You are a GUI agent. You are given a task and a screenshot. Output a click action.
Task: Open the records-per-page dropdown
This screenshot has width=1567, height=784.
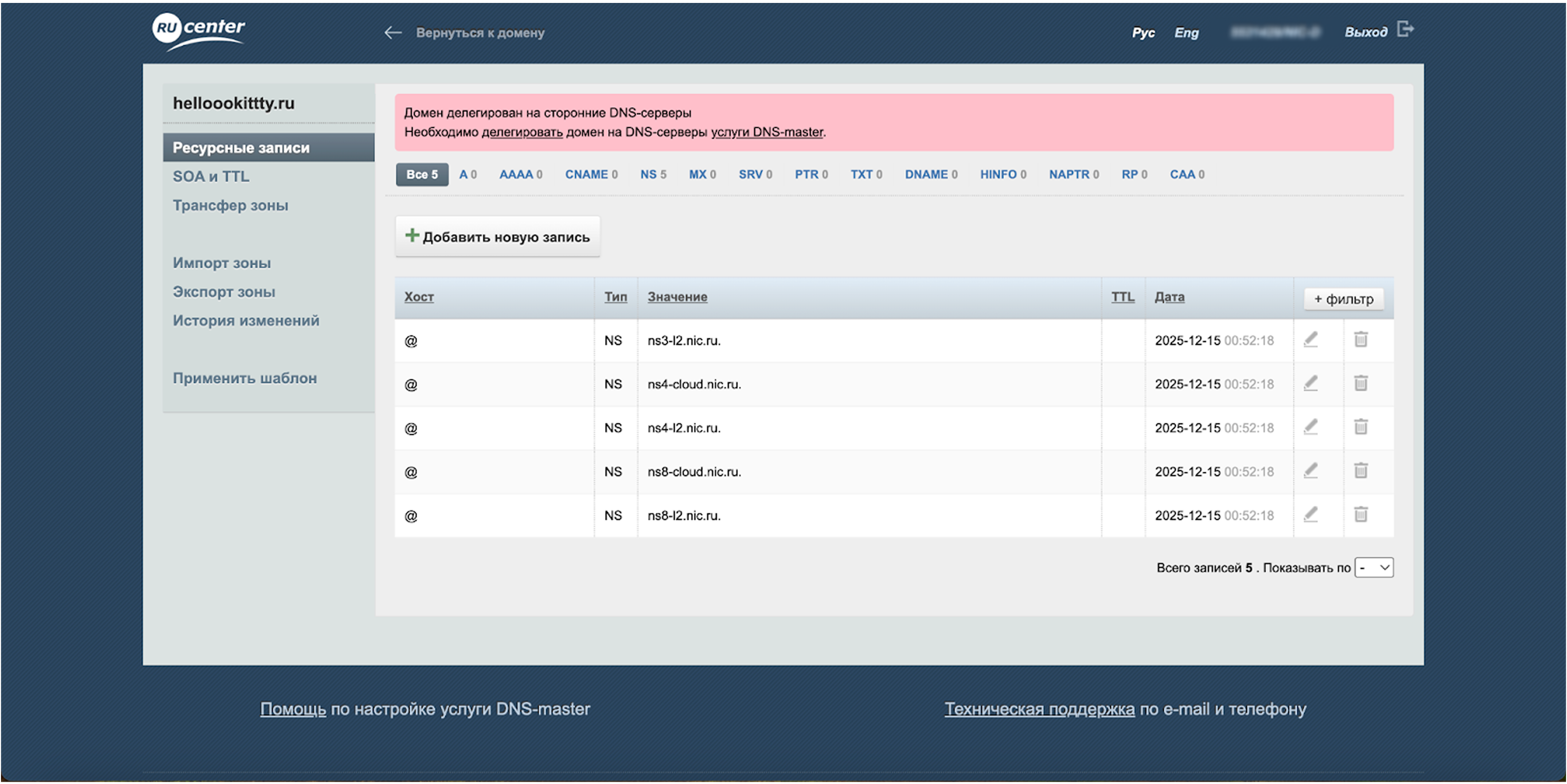pos(1373,567)
